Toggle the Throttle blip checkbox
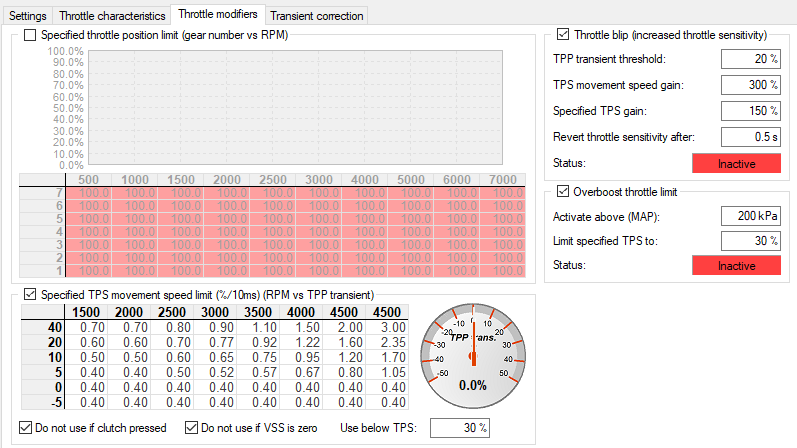Screen dimensions: 797x448 tap(563, 35)
